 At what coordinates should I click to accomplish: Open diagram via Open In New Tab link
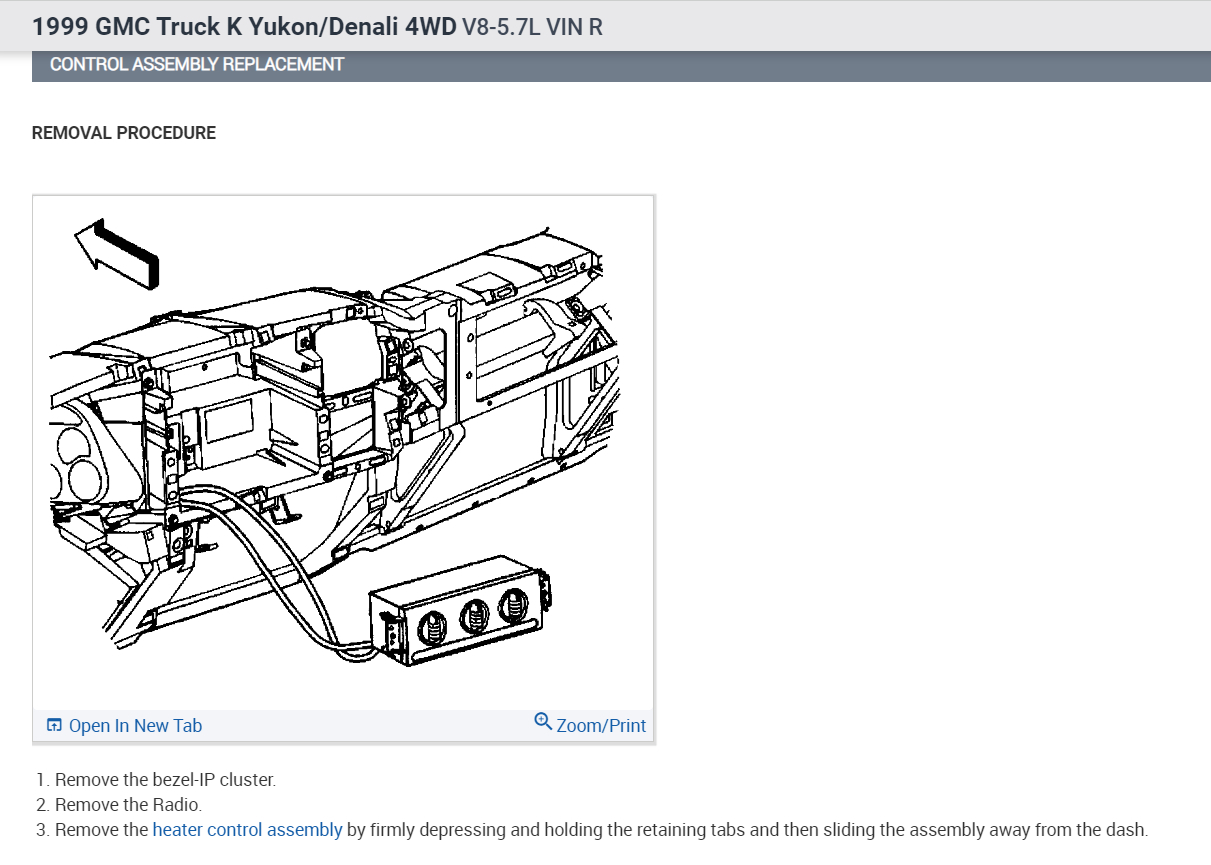coord(135,726)
